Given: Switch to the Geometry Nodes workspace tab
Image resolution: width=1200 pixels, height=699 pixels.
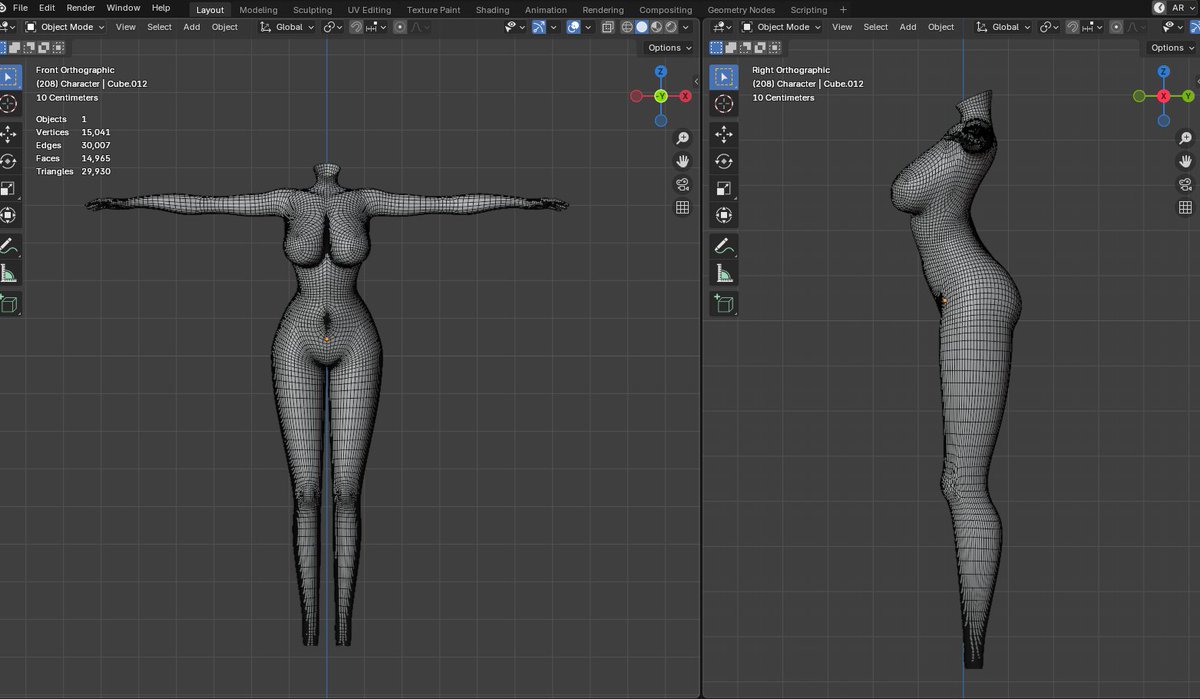Looking at the screenshot, I should coord(741,10).
